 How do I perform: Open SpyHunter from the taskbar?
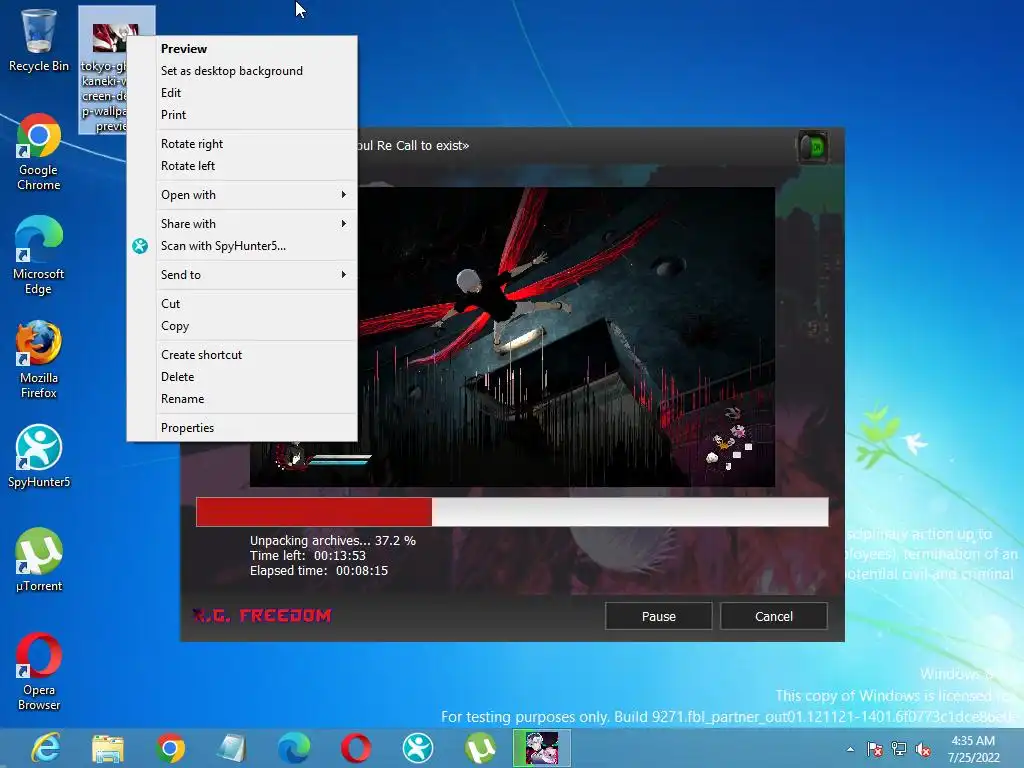click(418, 748)
